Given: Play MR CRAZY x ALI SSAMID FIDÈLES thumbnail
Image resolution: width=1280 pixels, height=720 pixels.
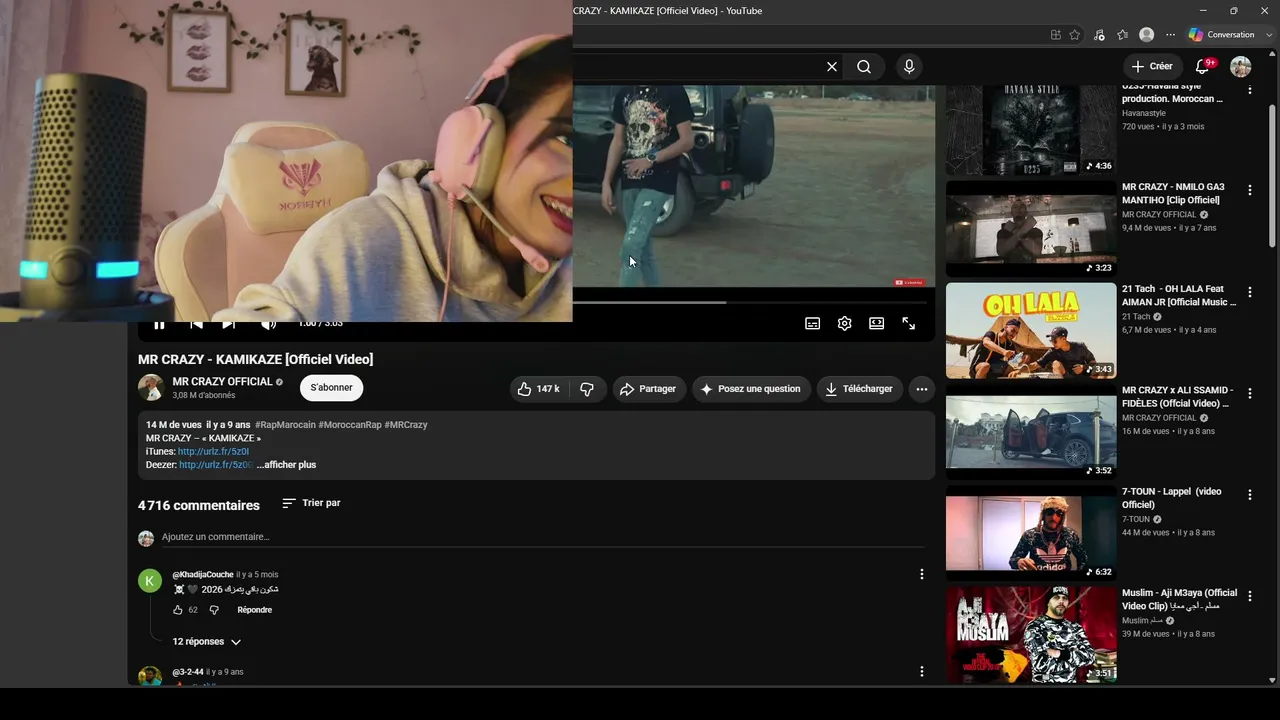Looking at the screenshot, I should click(1031, 432).
